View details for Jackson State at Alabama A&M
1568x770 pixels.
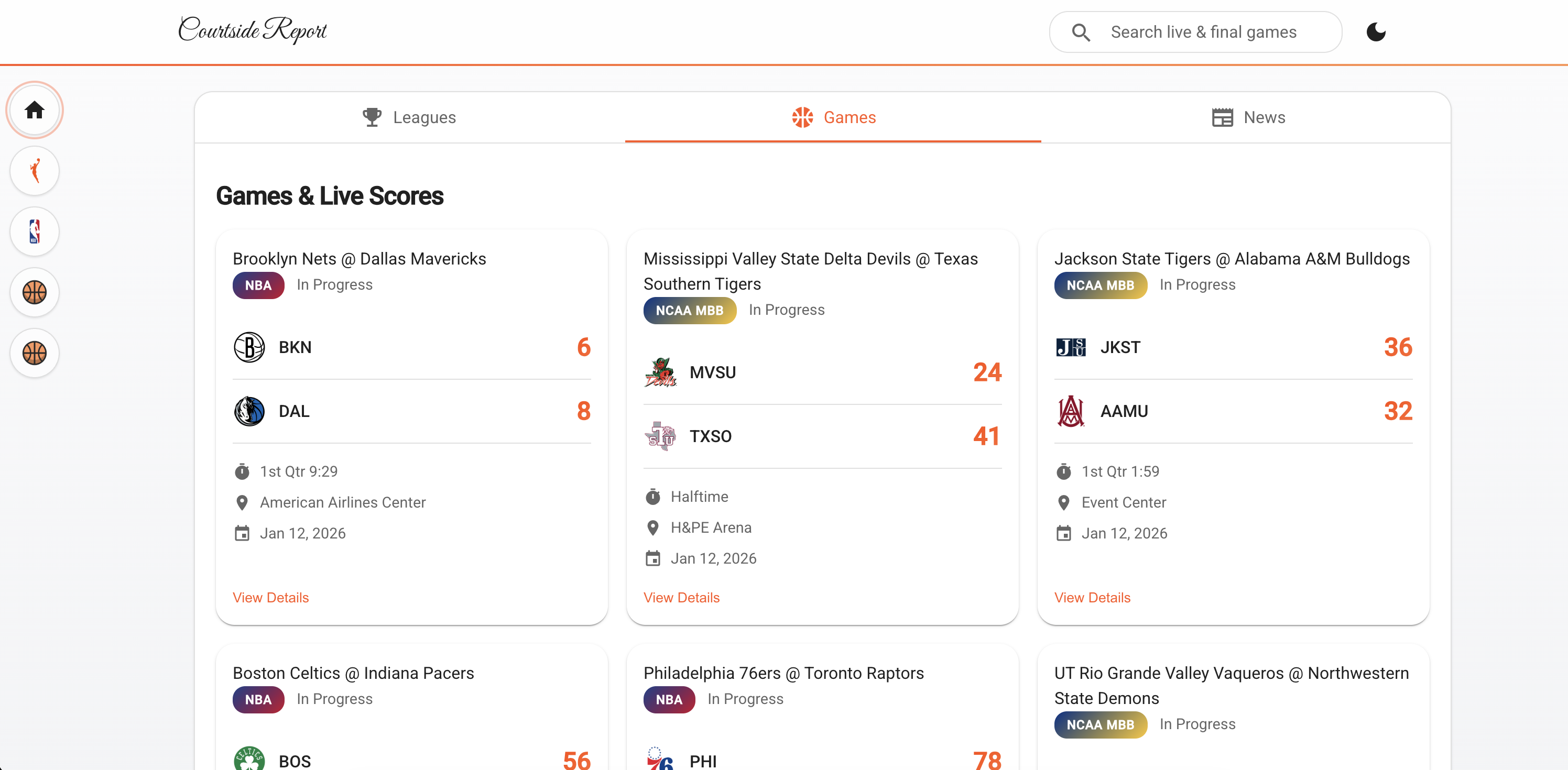pos(1092,597)
